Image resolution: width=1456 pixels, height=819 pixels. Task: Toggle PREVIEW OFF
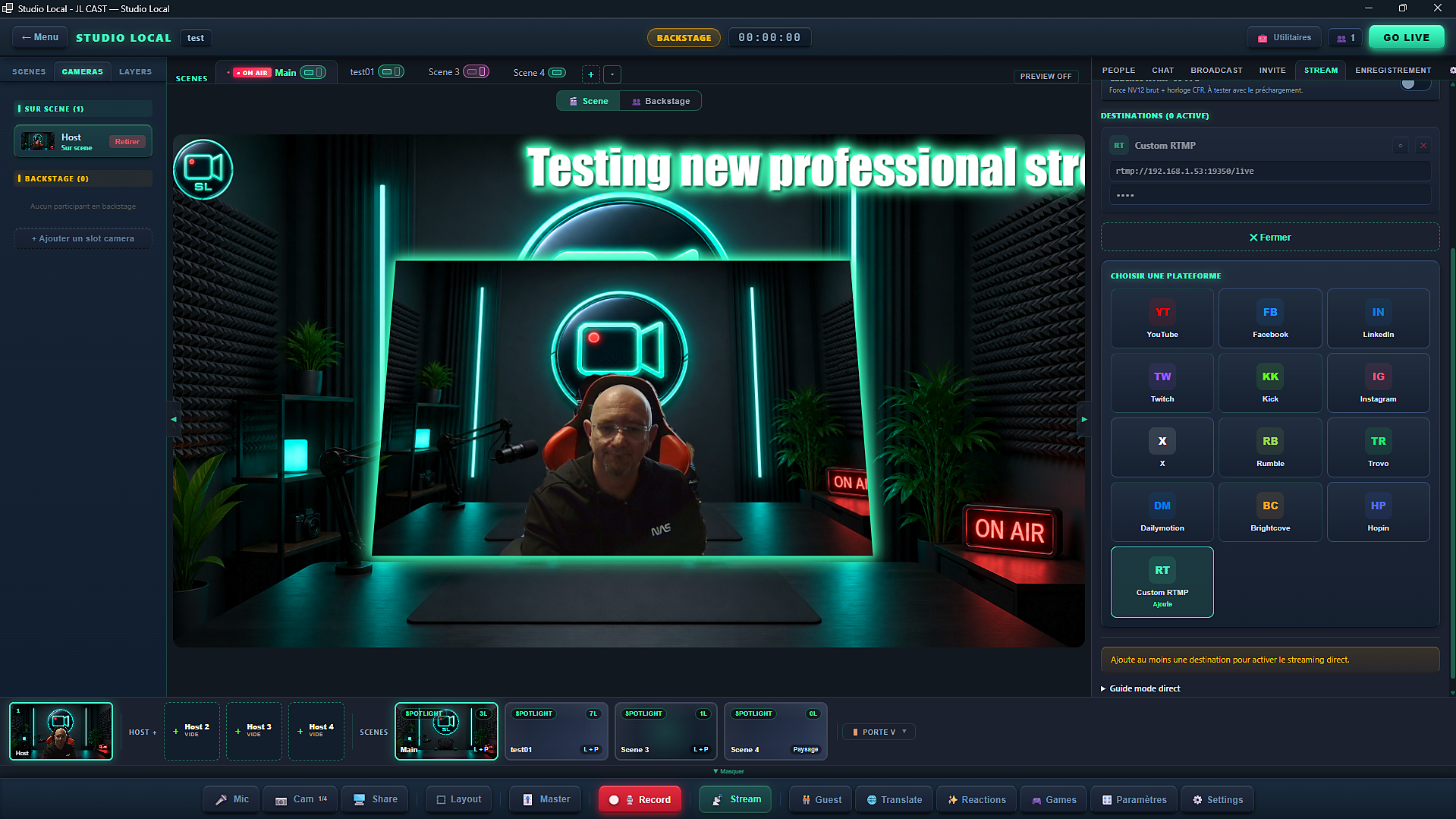1046,76
